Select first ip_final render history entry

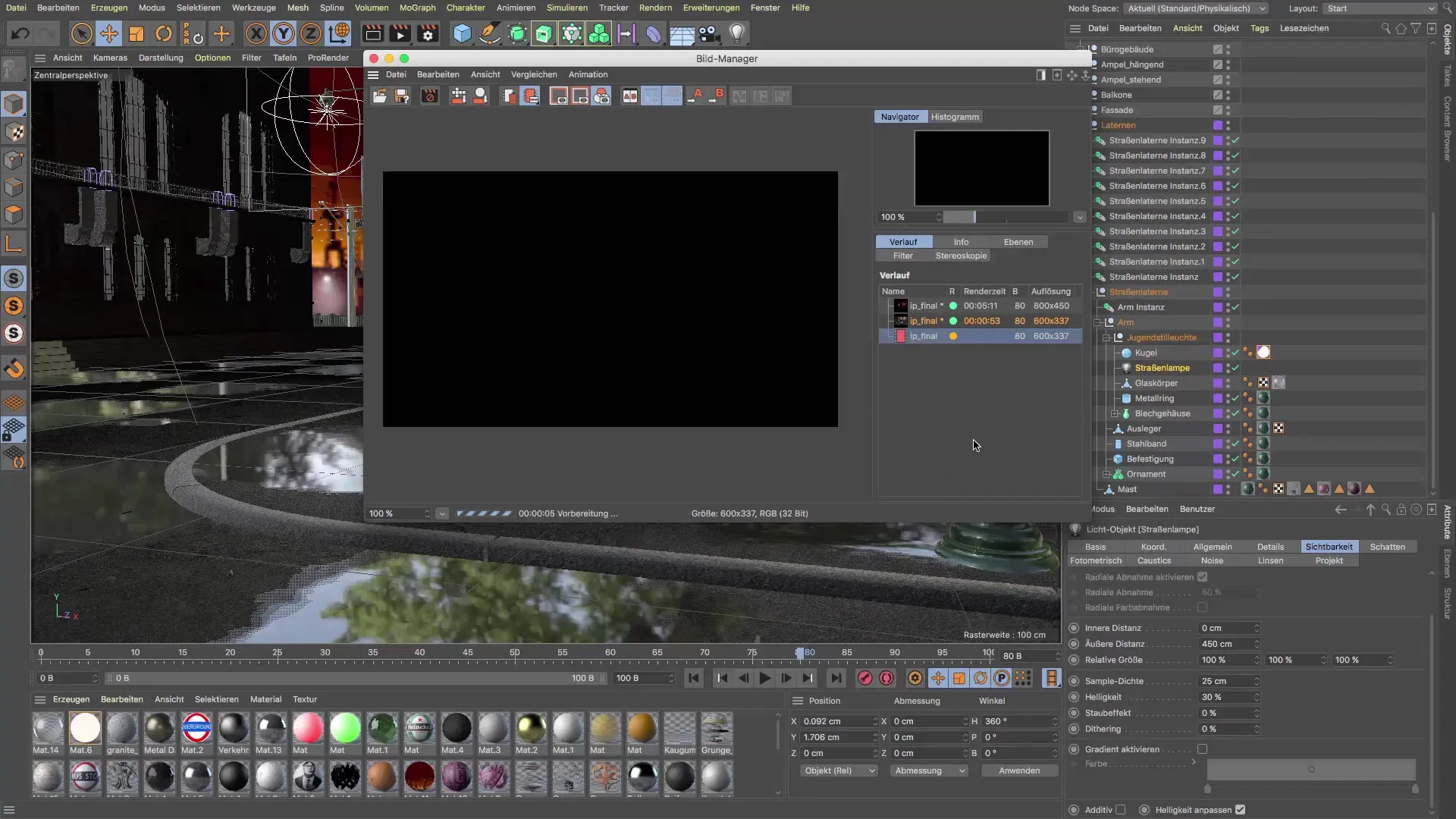981,306
